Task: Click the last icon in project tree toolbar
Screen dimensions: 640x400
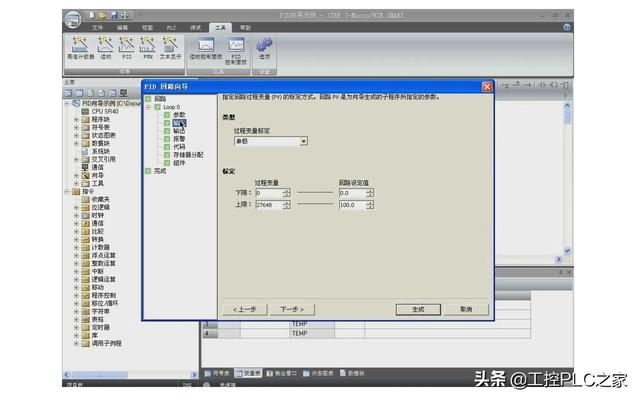Action: (x=124, y=93)
